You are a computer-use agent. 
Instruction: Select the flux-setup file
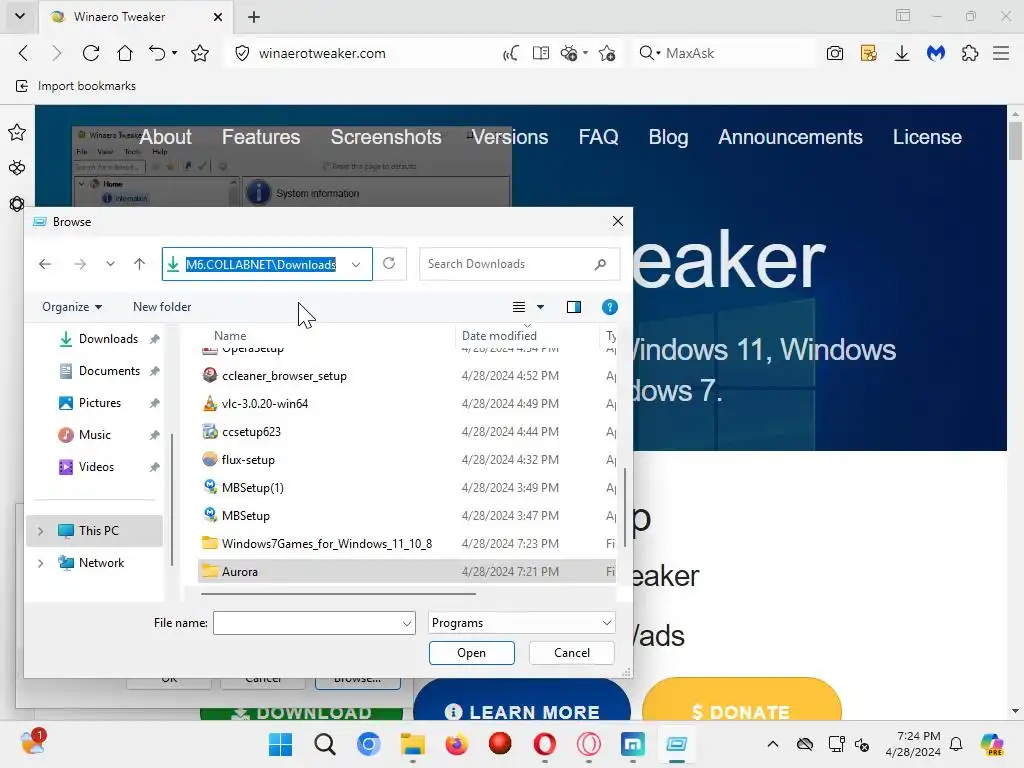coord(248,460)
